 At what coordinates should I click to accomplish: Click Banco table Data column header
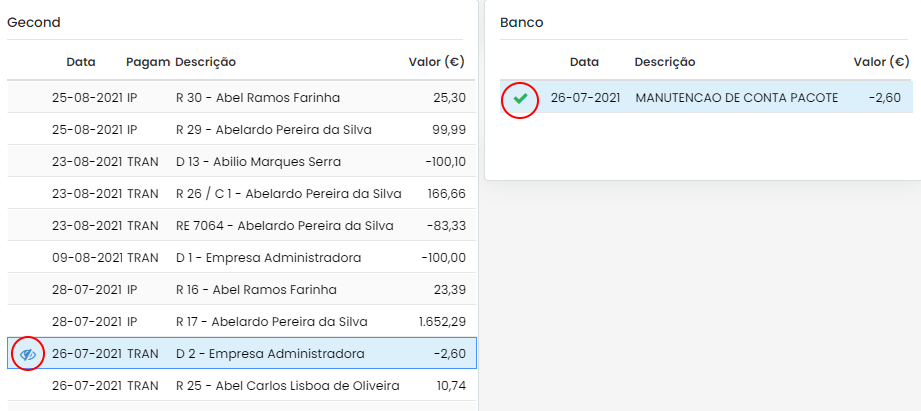pyautogui.click(x=584, y=62)
